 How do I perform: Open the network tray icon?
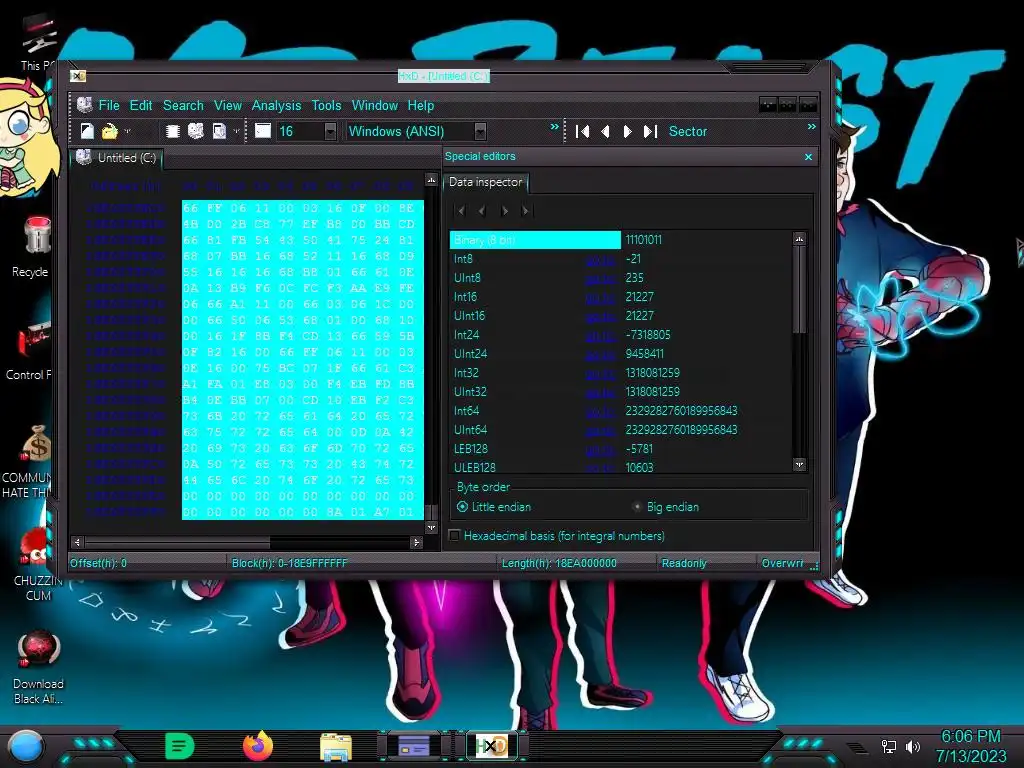click(x=889, y=746)
